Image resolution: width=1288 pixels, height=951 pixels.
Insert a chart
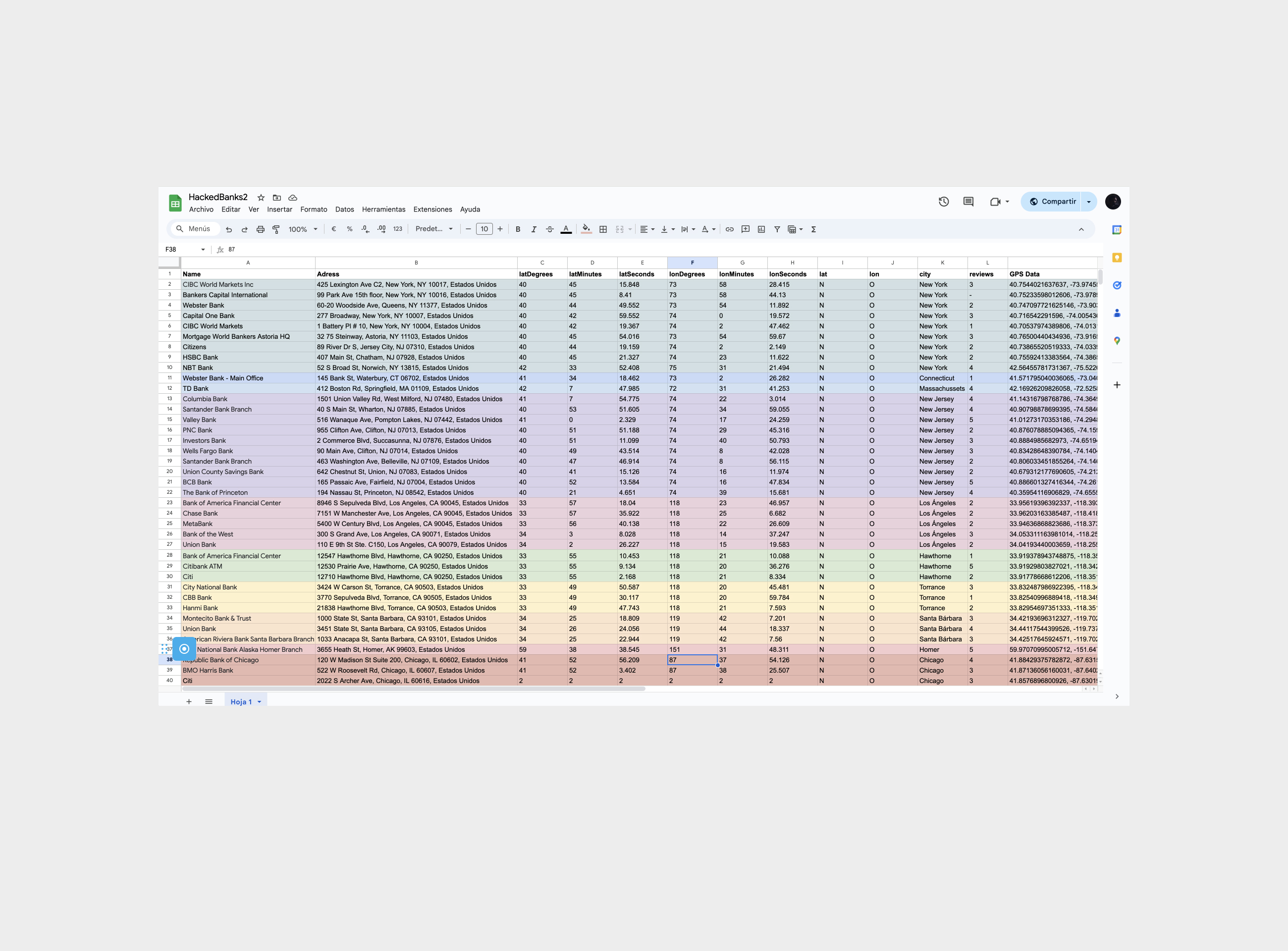(x=761, y=229)
